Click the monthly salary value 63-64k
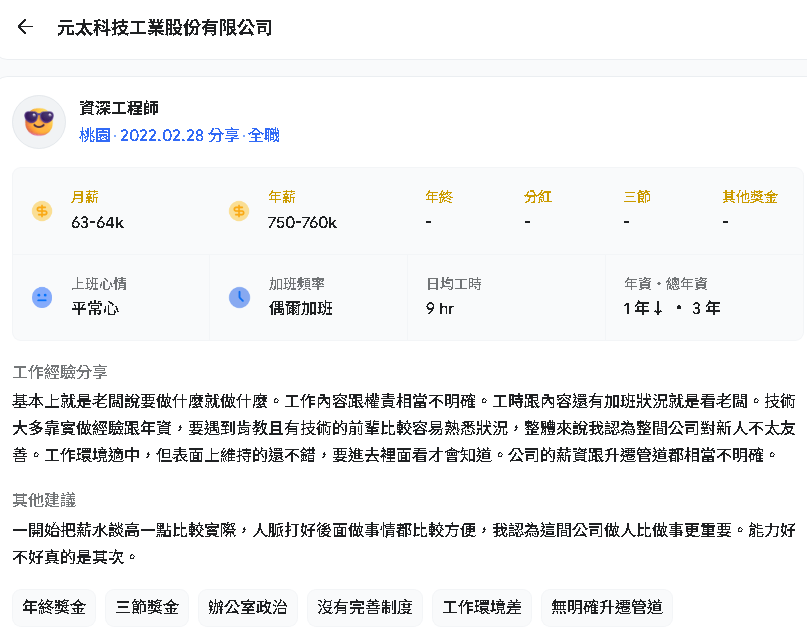Viewport: 807px width, 629px height. 97,222
